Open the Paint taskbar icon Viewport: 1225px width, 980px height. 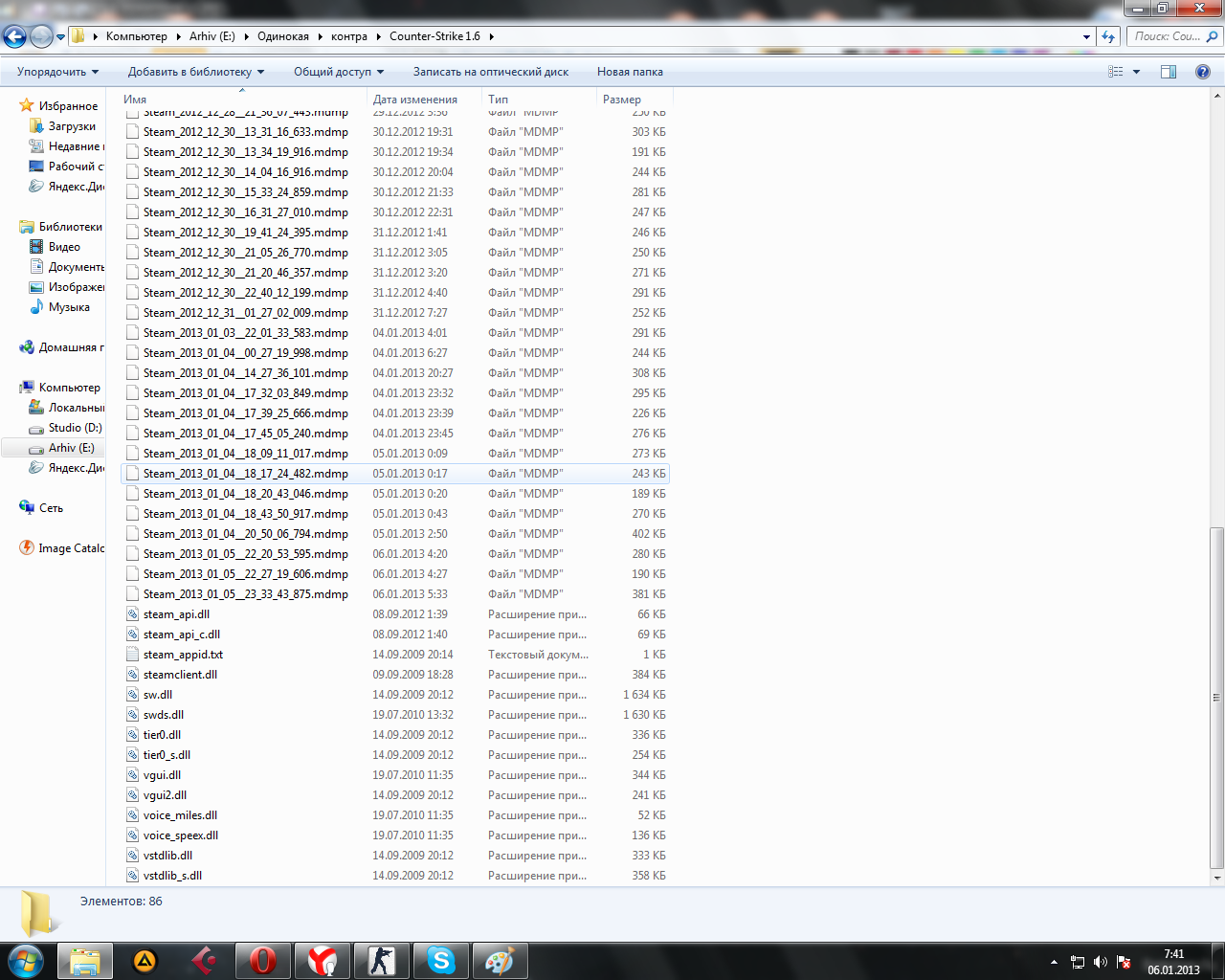click(501, 961)
